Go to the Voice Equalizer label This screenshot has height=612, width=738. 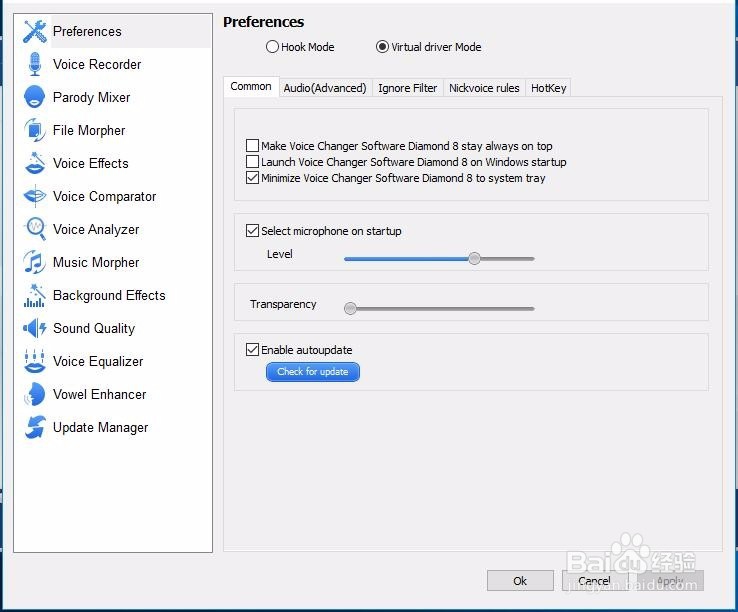98,361
